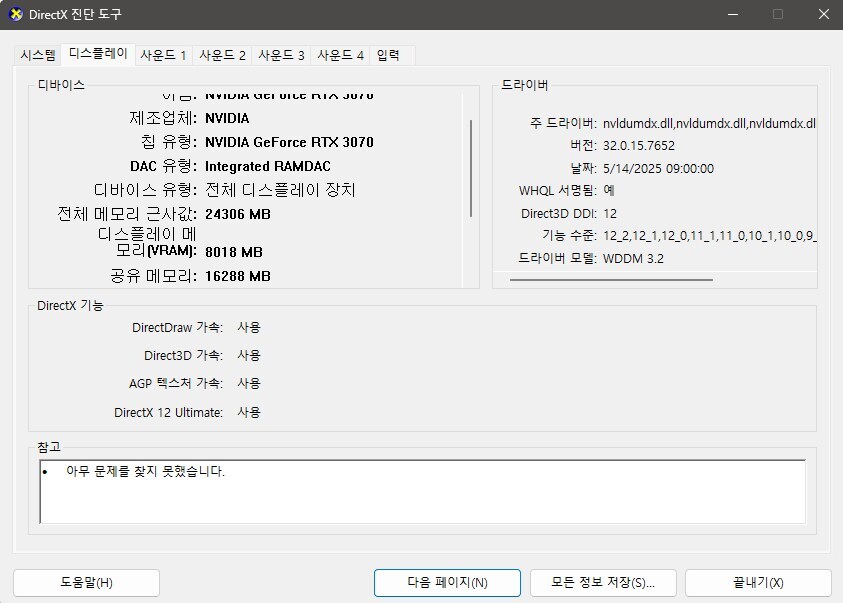Switch to the 시스템 tab

(x=38, y=56)
